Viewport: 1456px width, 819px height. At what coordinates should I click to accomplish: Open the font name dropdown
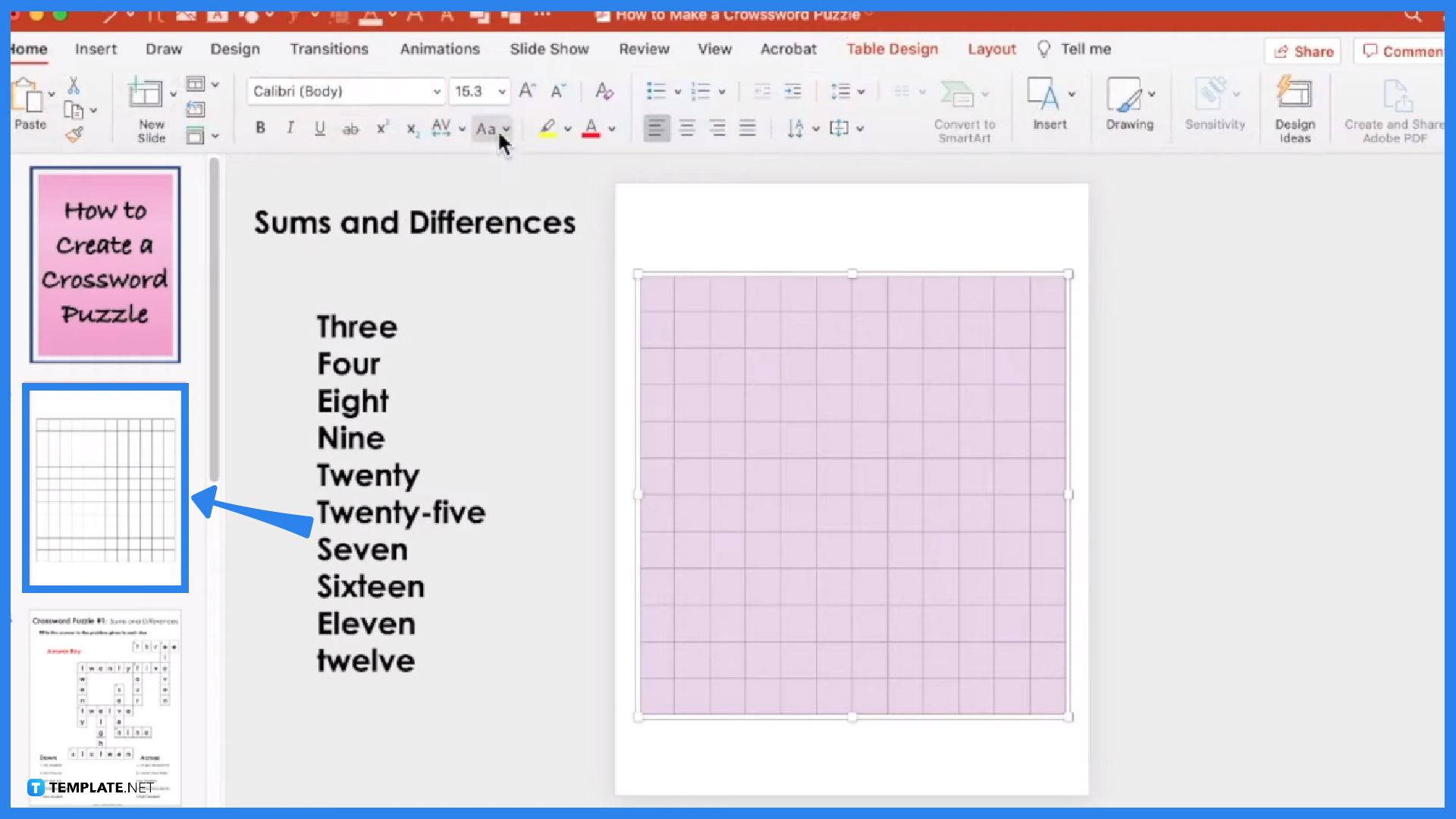pyautogui.click(x=437, y=91)
